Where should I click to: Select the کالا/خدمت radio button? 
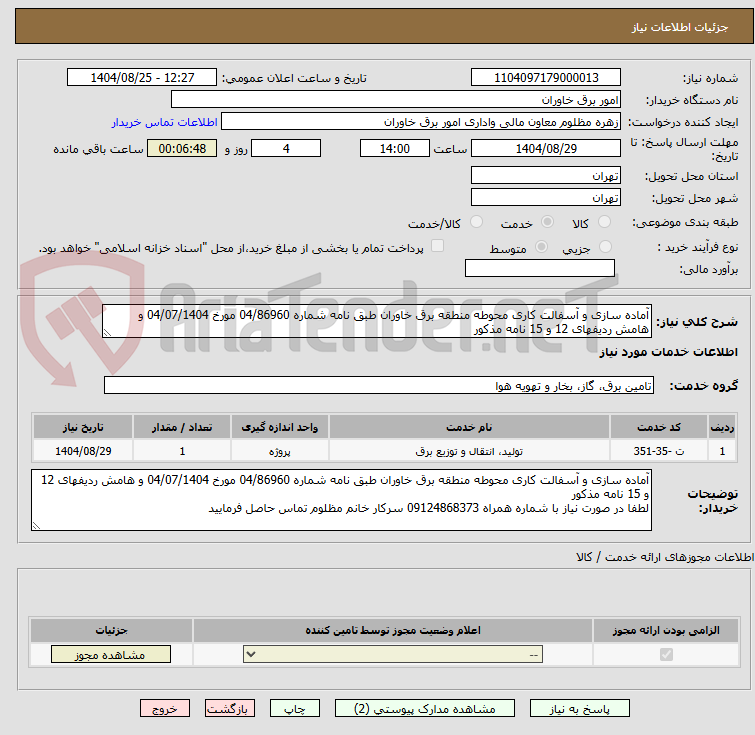click(x=476, y=222)
